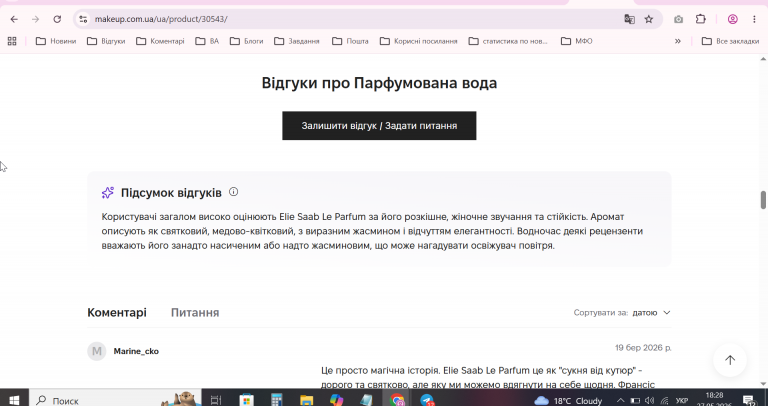Switch to the Коментарі tab
Viewport: 768px width, 406px height.
117,312
